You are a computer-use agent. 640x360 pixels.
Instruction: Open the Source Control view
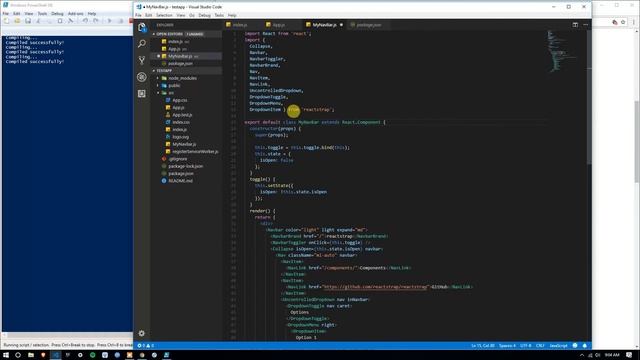[x=142, y=60]
